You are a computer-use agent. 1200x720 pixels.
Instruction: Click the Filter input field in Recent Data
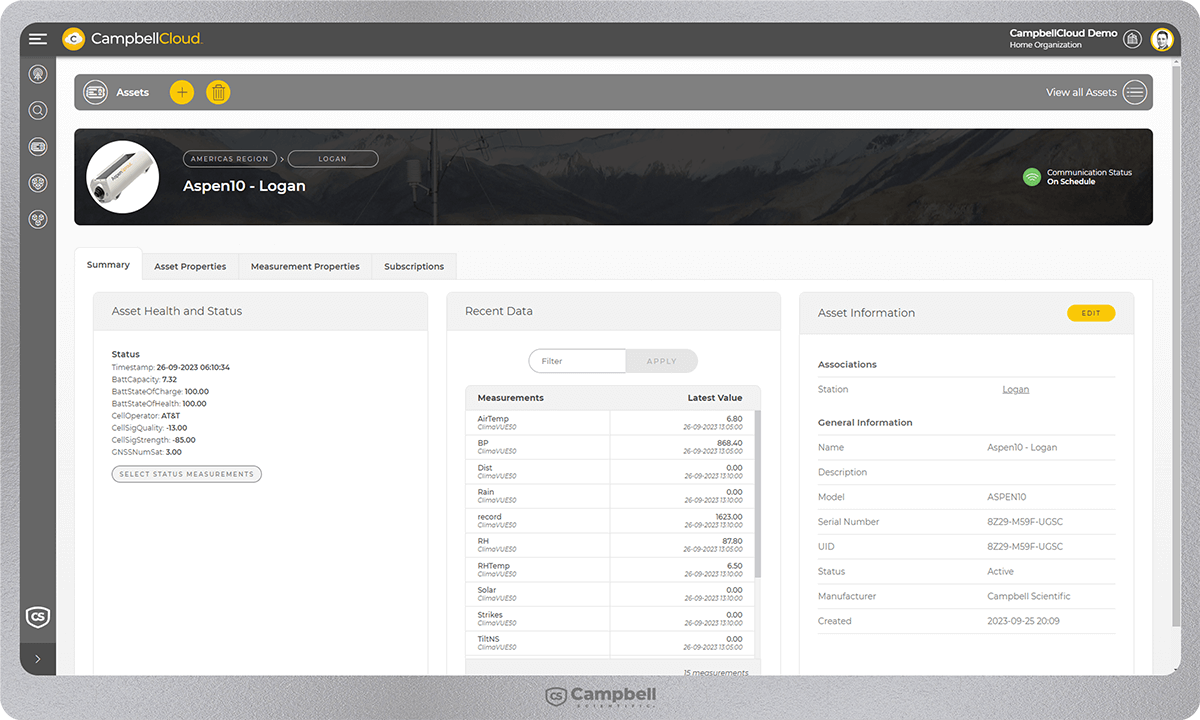[577, 361]
